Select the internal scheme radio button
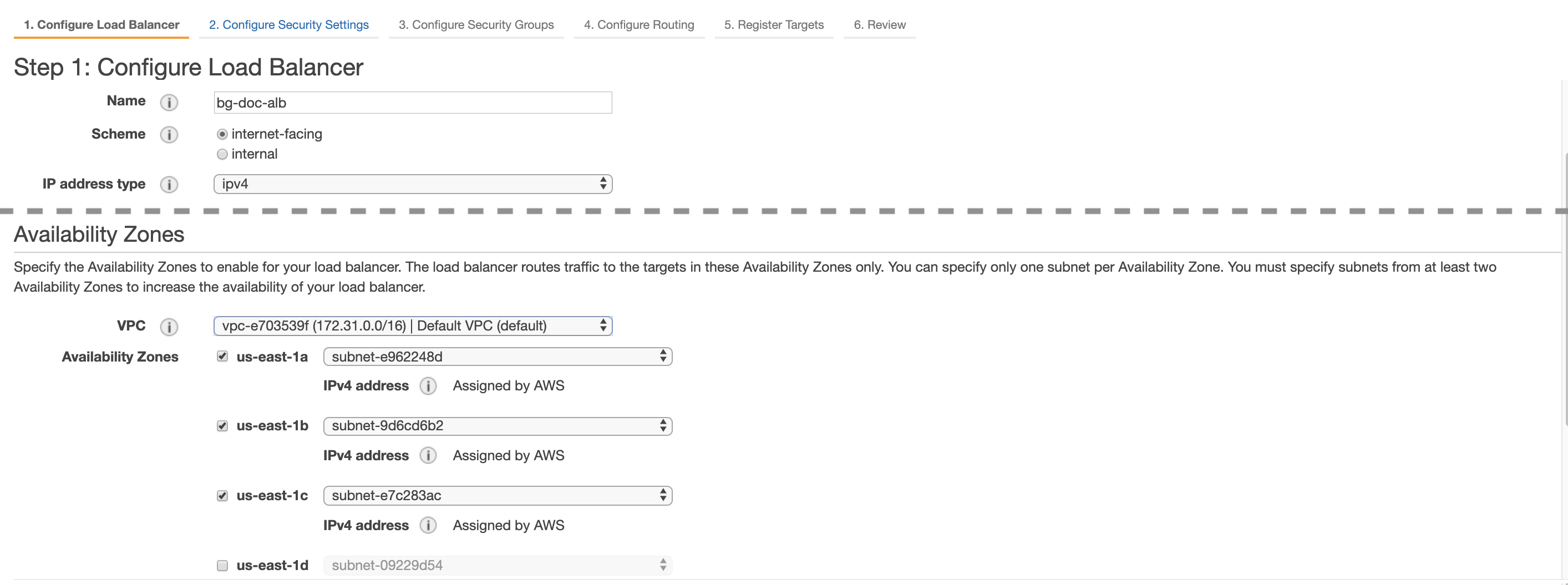Image resolution: width=1568 pixels, height=585 pixels. click(222, 154)
